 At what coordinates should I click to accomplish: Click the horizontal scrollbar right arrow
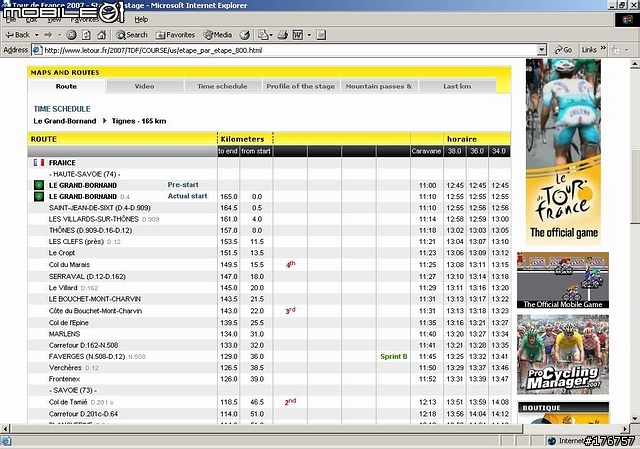point(625,429)
